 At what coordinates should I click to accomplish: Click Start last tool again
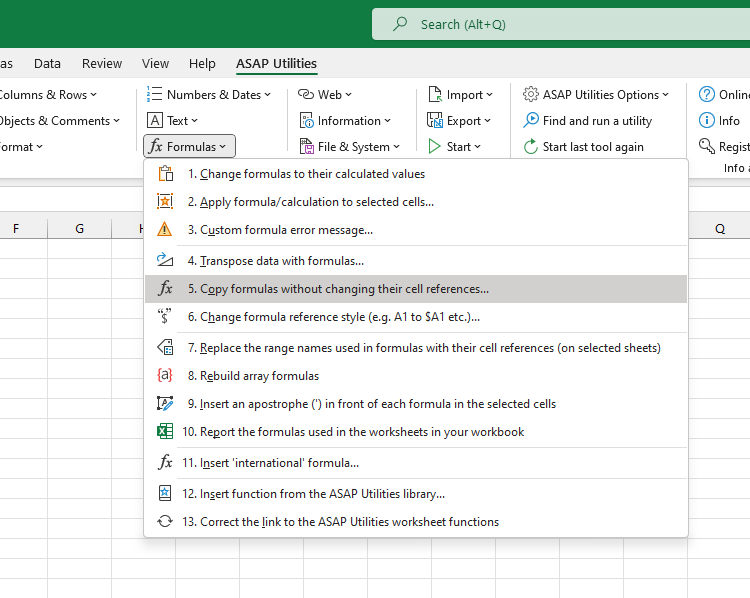pyautogui.click(x=584, y=146)
